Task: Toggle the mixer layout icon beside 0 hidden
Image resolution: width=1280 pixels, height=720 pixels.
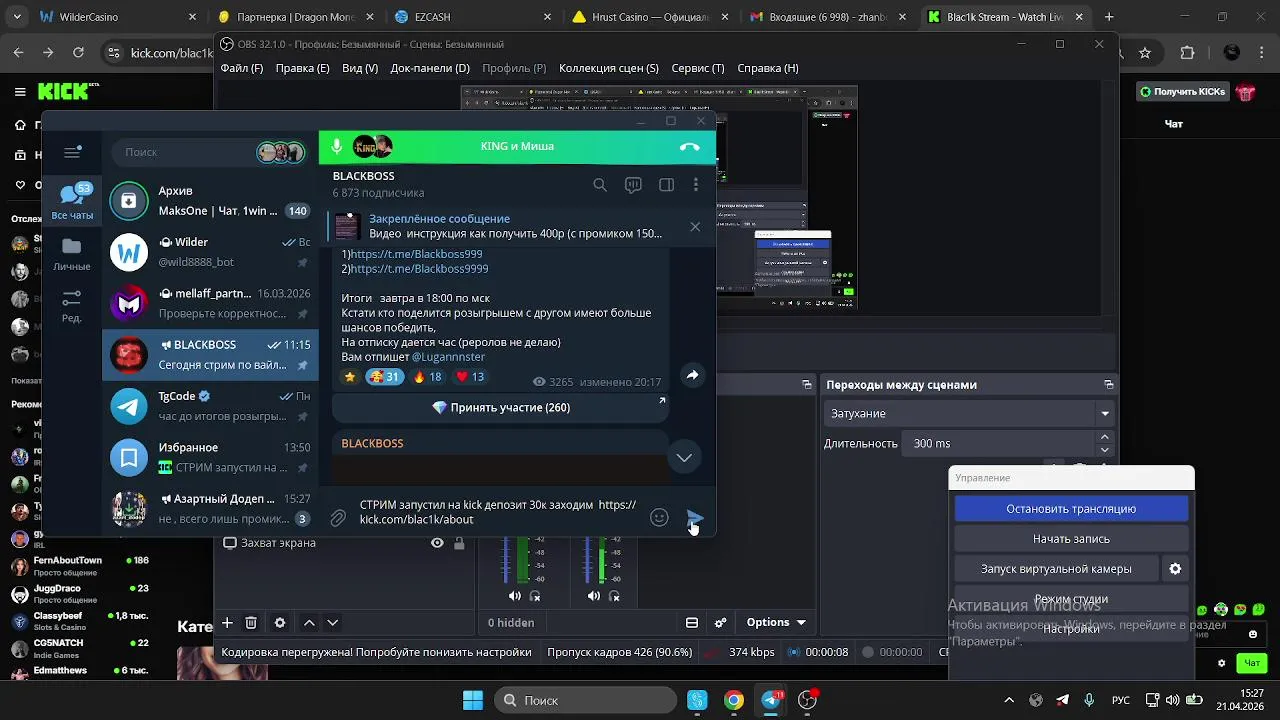Action: [x=692, y=622]
